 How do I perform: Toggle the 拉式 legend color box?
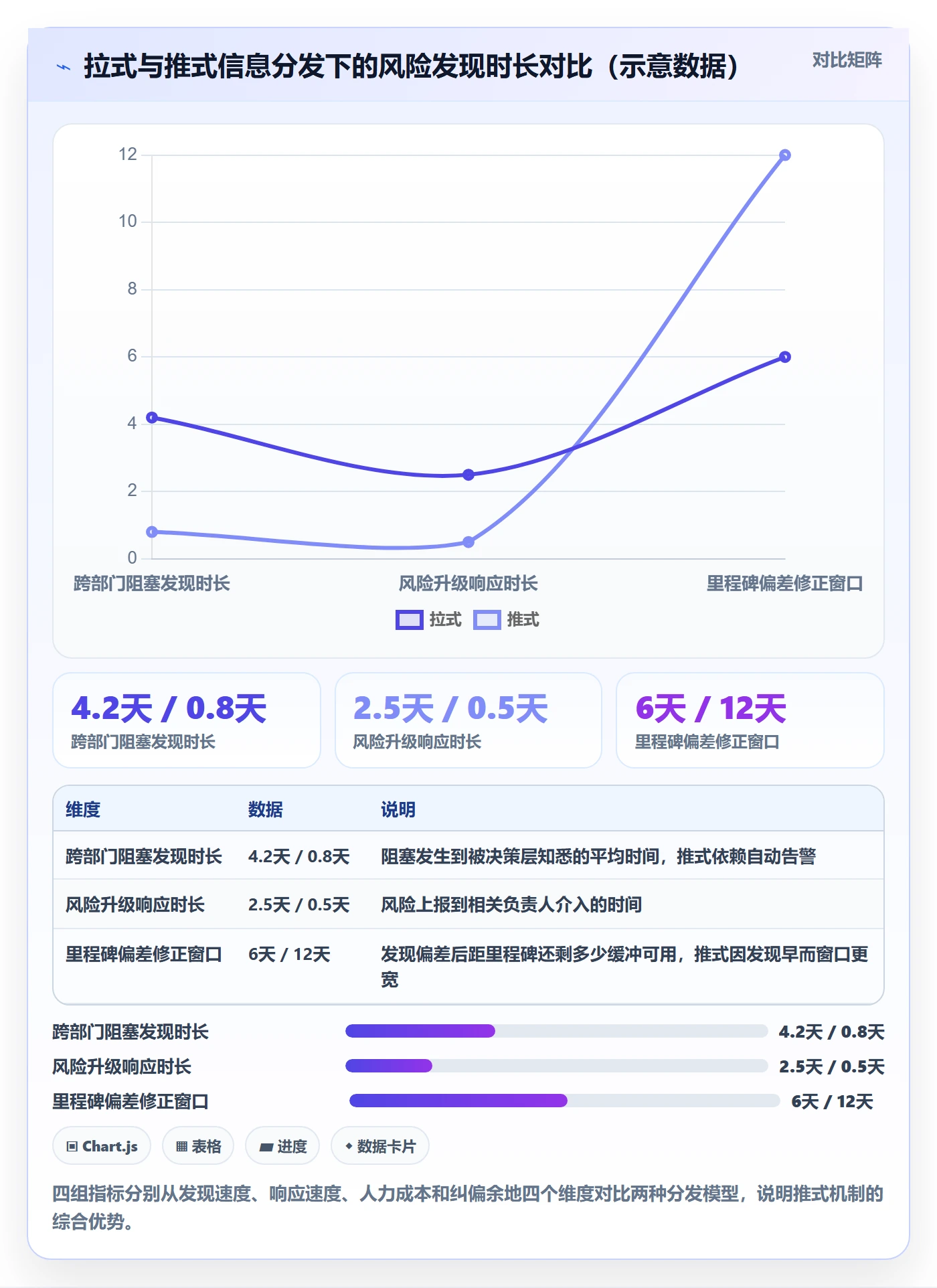[x=409, y=620]
